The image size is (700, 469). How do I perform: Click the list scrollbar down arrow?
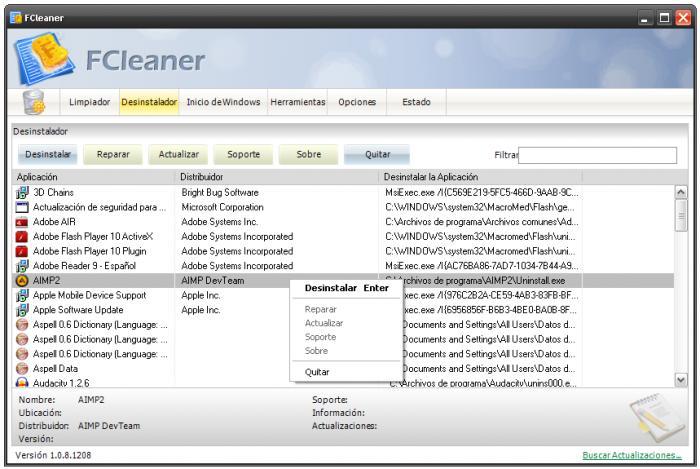pyautogui.click(x=681, y=380)
